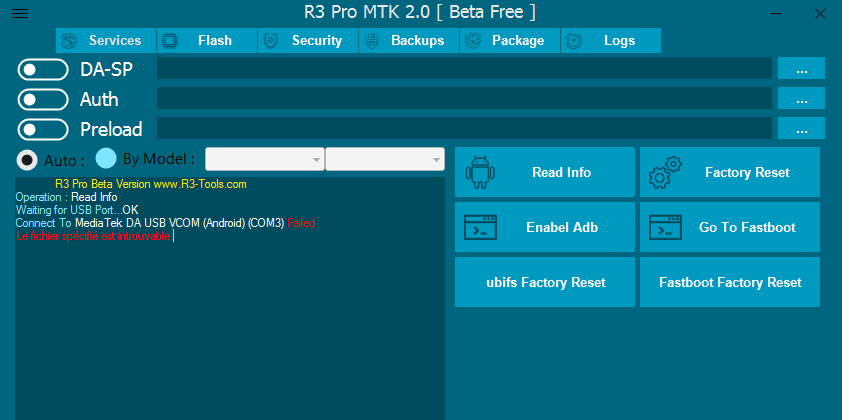Screen dimensions: 842x420
Task: Toggle the Preload switch
Action: (43, 129)
